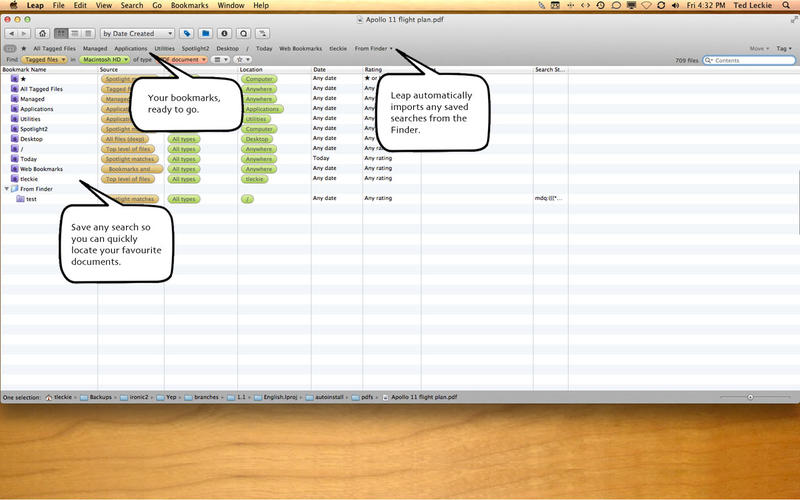Click the Contents search field
The image size is (800, 500).
pyautogui.click(x=750, y=61)
